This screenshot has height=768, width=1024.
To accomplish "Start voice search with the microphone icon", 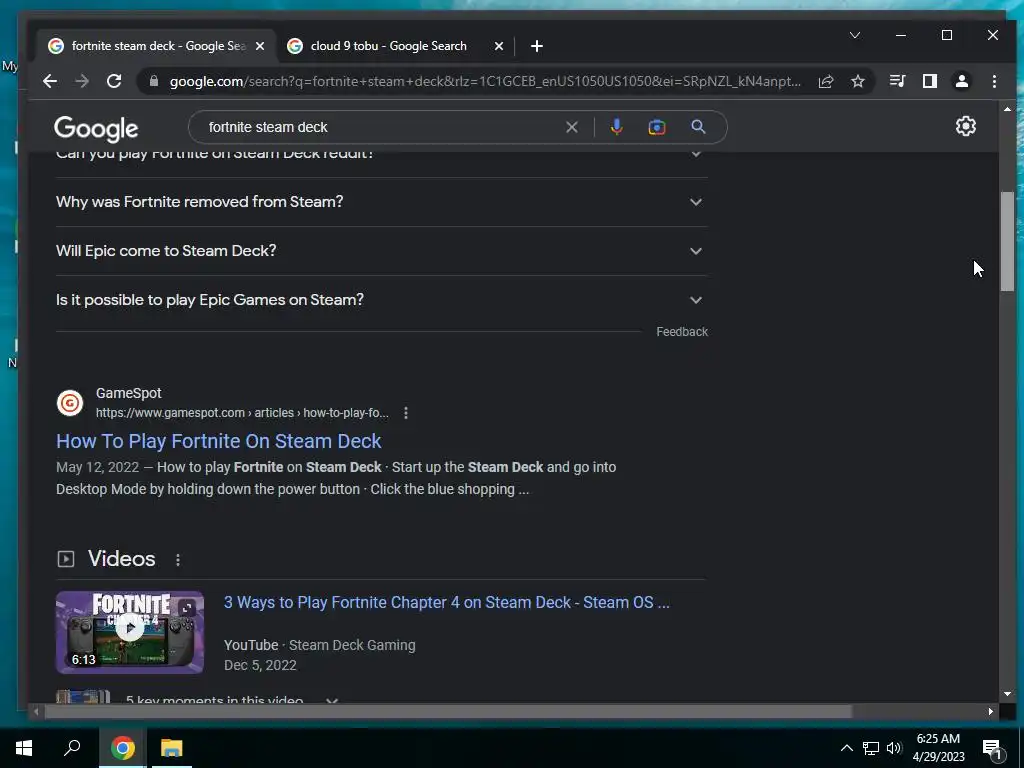I will click(x=616, y=127).
